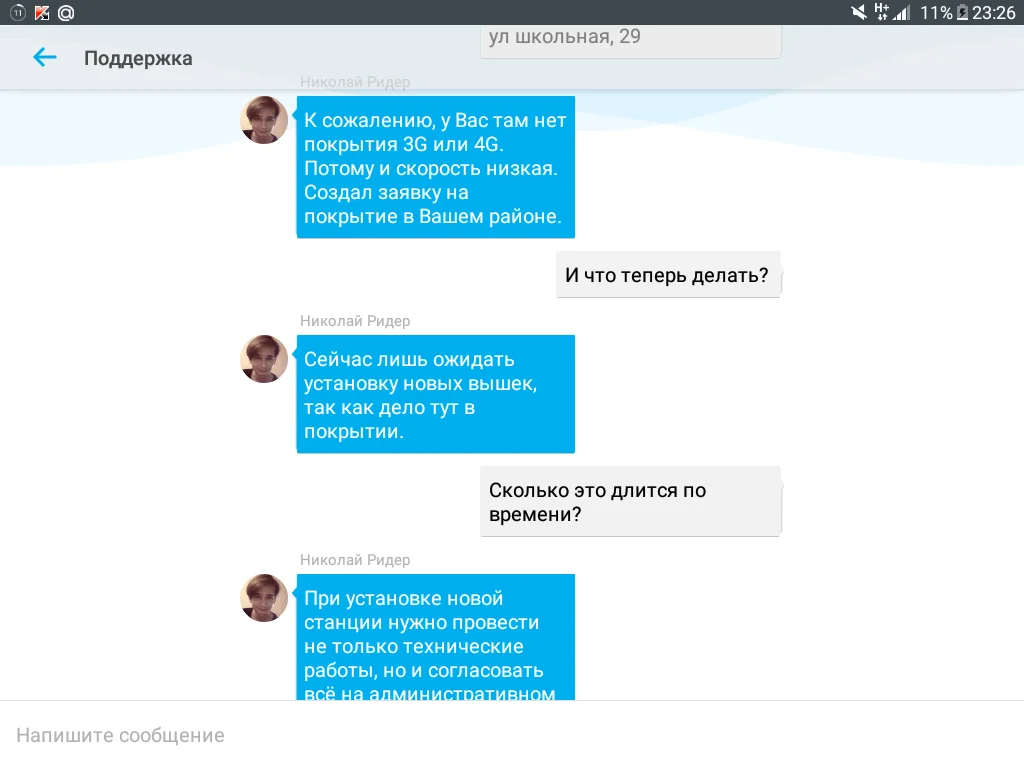Tap the @ email icon in the status bar

point(66,12)
